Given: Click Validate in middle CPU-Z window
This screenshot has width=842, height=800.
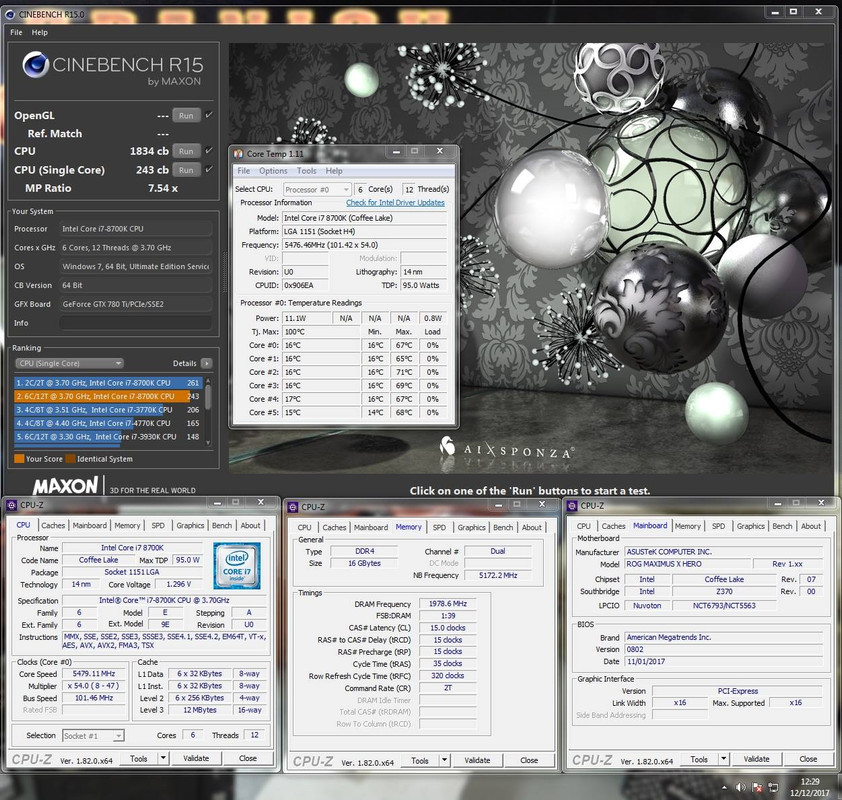Looking at the screenshot, I should click(x=477, y=761).
